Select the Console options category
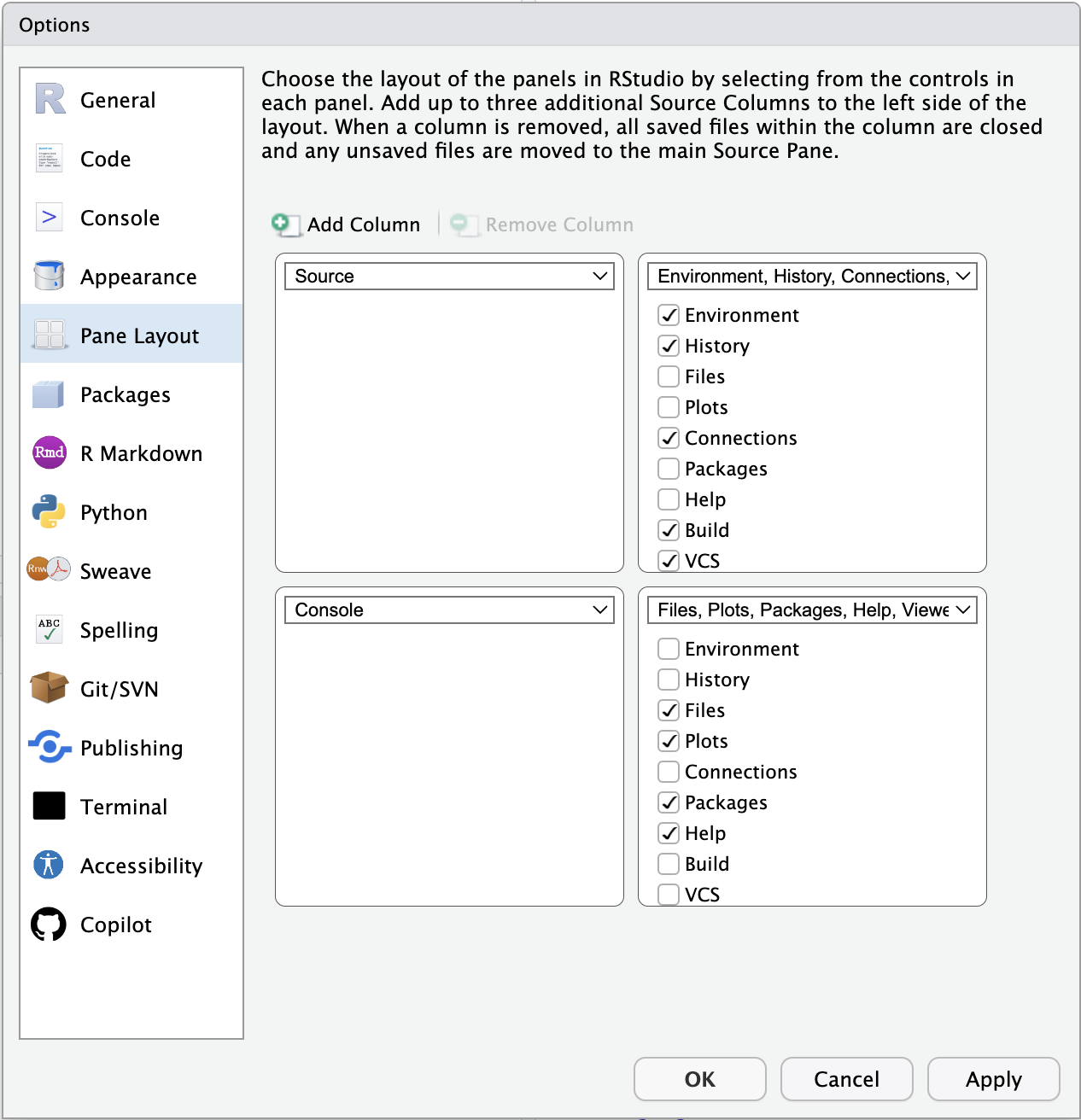Screen dimensions: 1081x1120 coord(131,217)
